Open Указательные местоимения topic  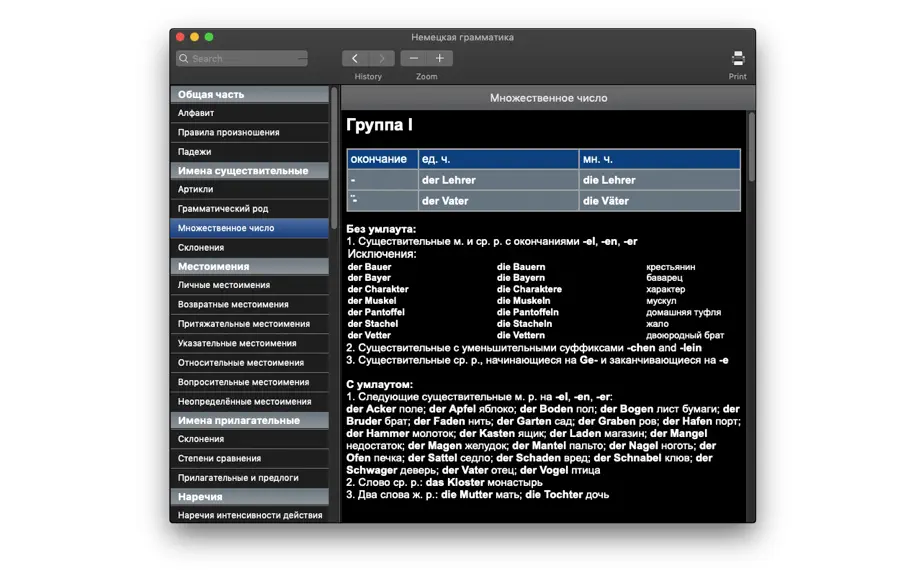tap(249, 343)
